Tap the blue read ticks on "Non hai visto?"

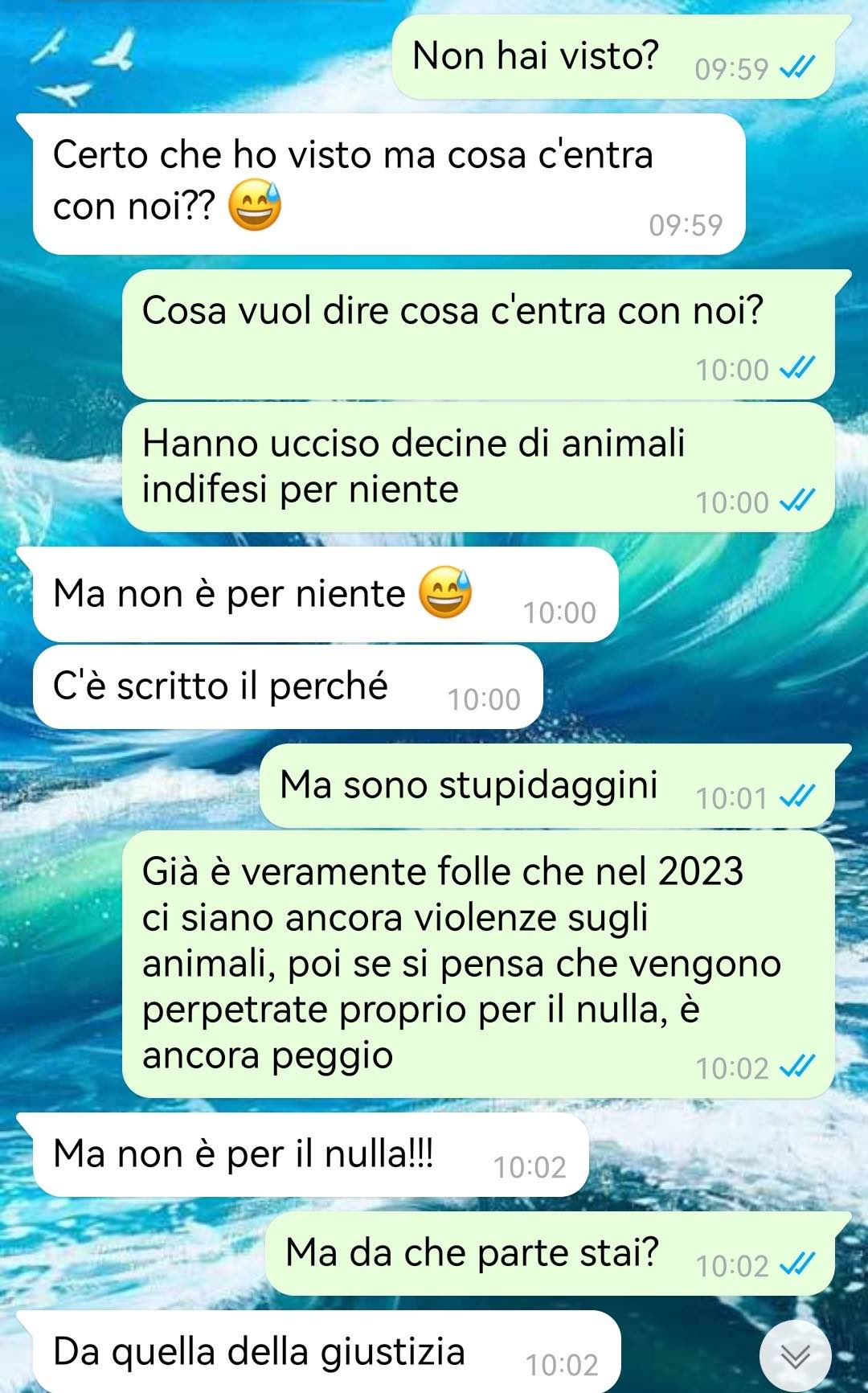click(x=797, y=68)
